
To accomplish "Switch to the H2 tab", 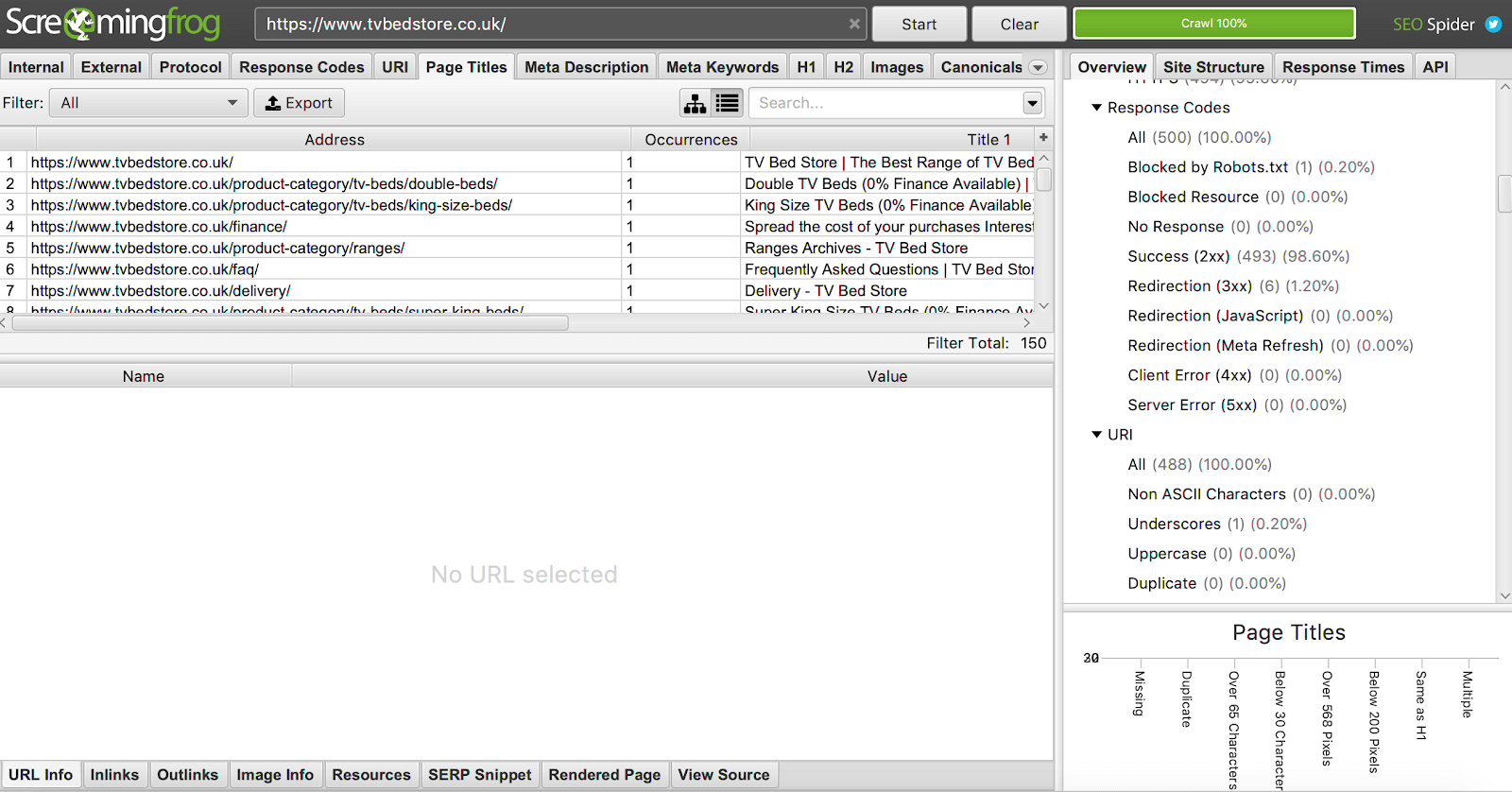I will (844, 67).
